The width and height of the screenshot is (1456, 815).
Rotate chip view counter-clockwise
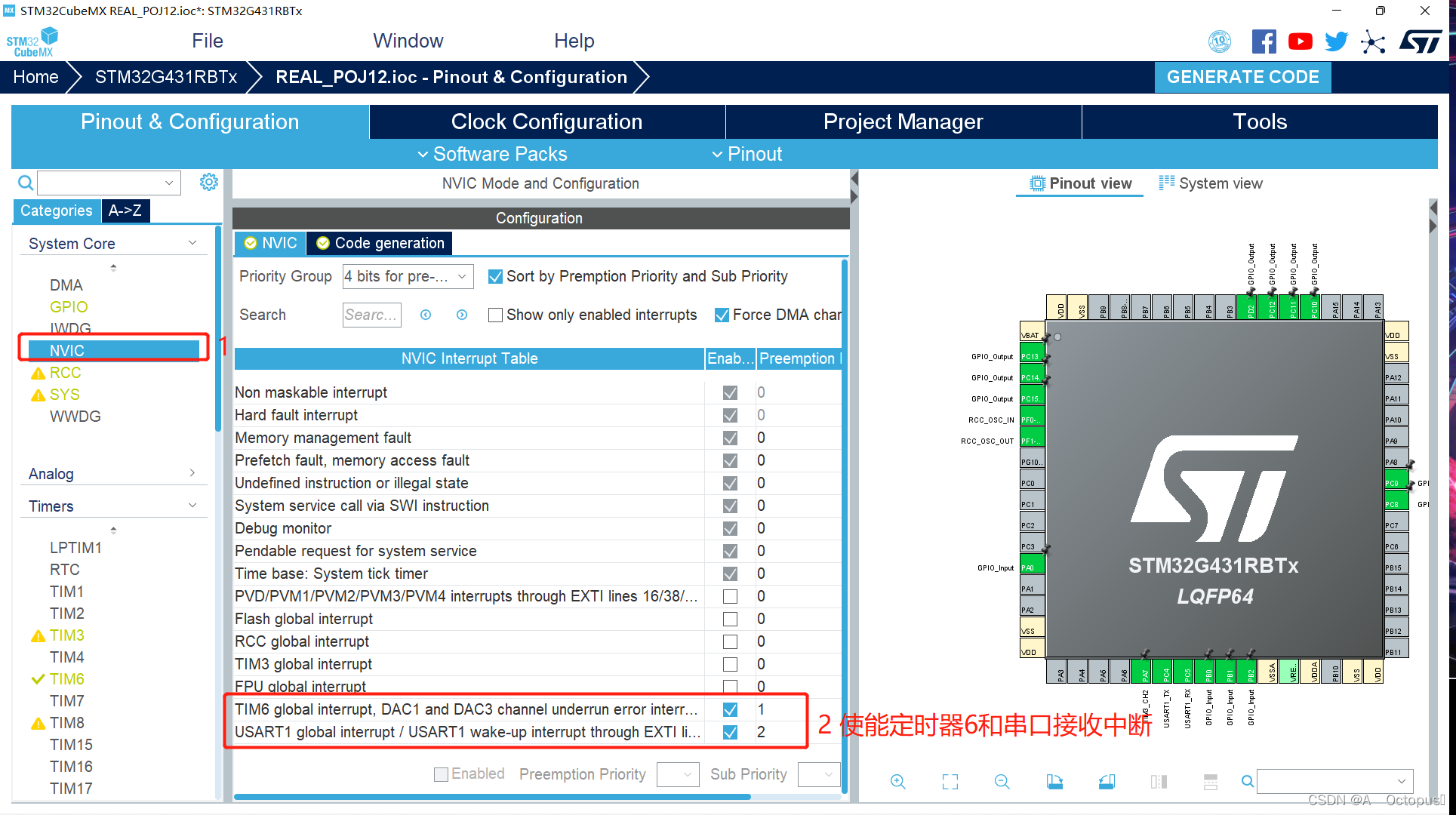coord(1107,782)
